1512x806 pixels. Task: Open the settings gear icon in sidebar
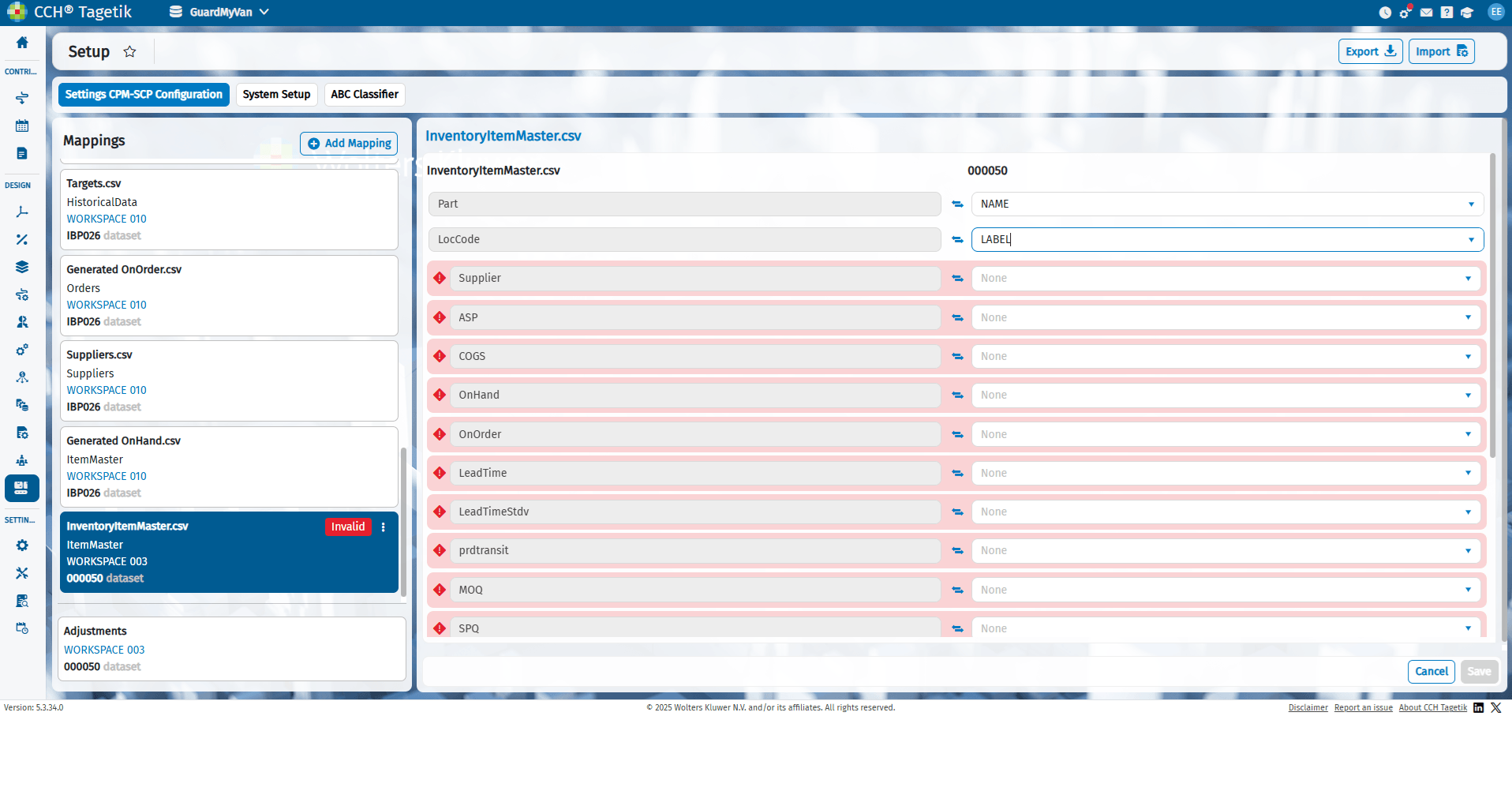(22, 545)
